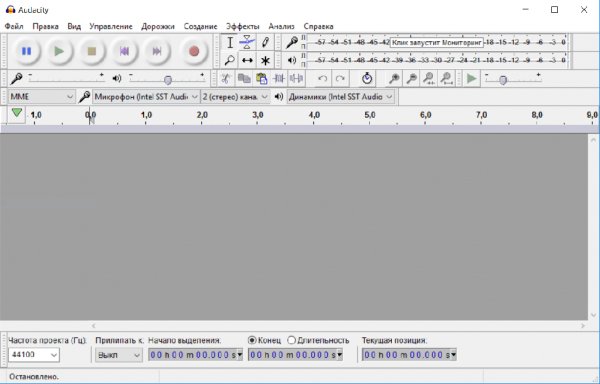Click the recording level meter to start monitoring
The height and width of the screenshot is (384, 600).
(436, 42)
